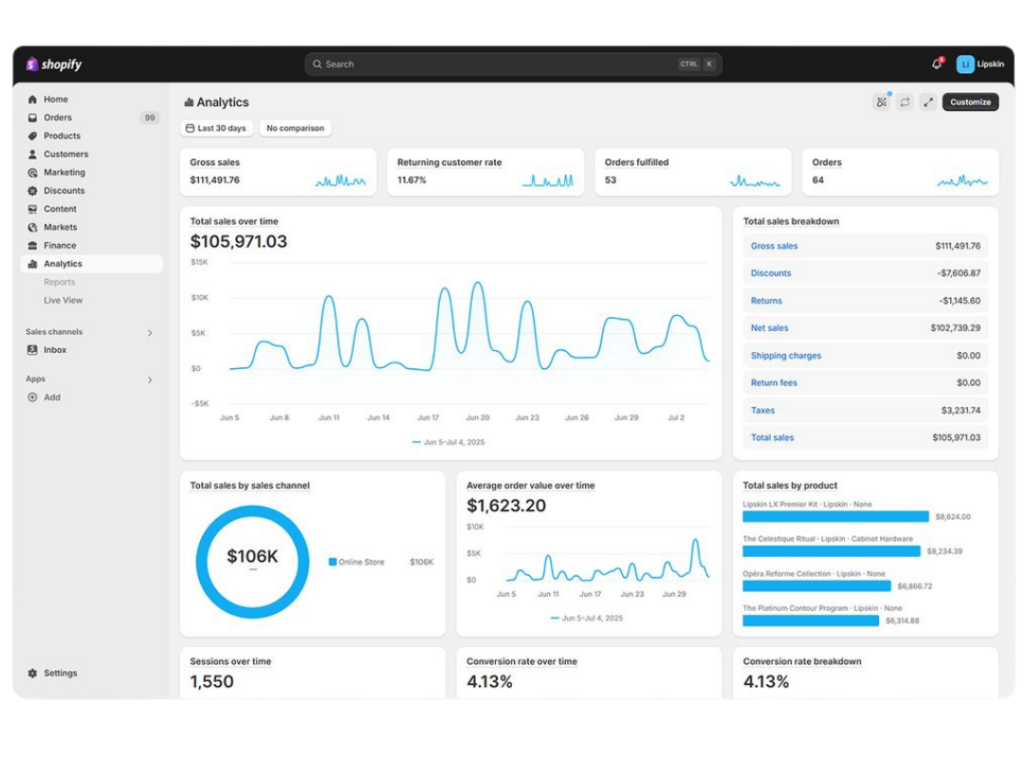
Task: Open the Last 30 days date picker
Action: [x=216, y=128]
